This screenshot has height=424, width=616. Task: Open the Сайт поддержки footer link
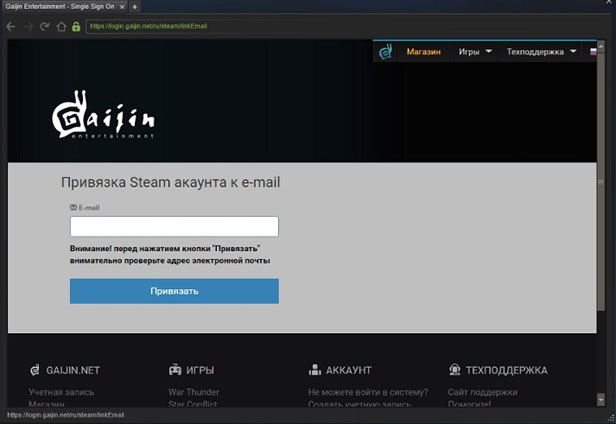point(482,392)
